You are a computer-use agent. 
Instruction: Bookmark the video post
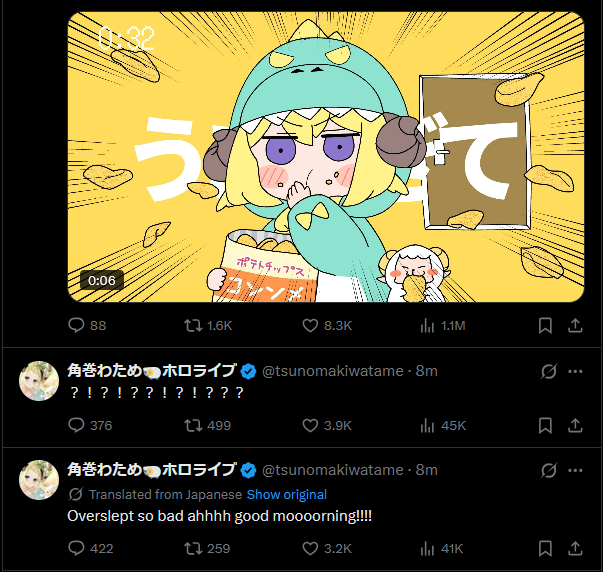(545, 325)
